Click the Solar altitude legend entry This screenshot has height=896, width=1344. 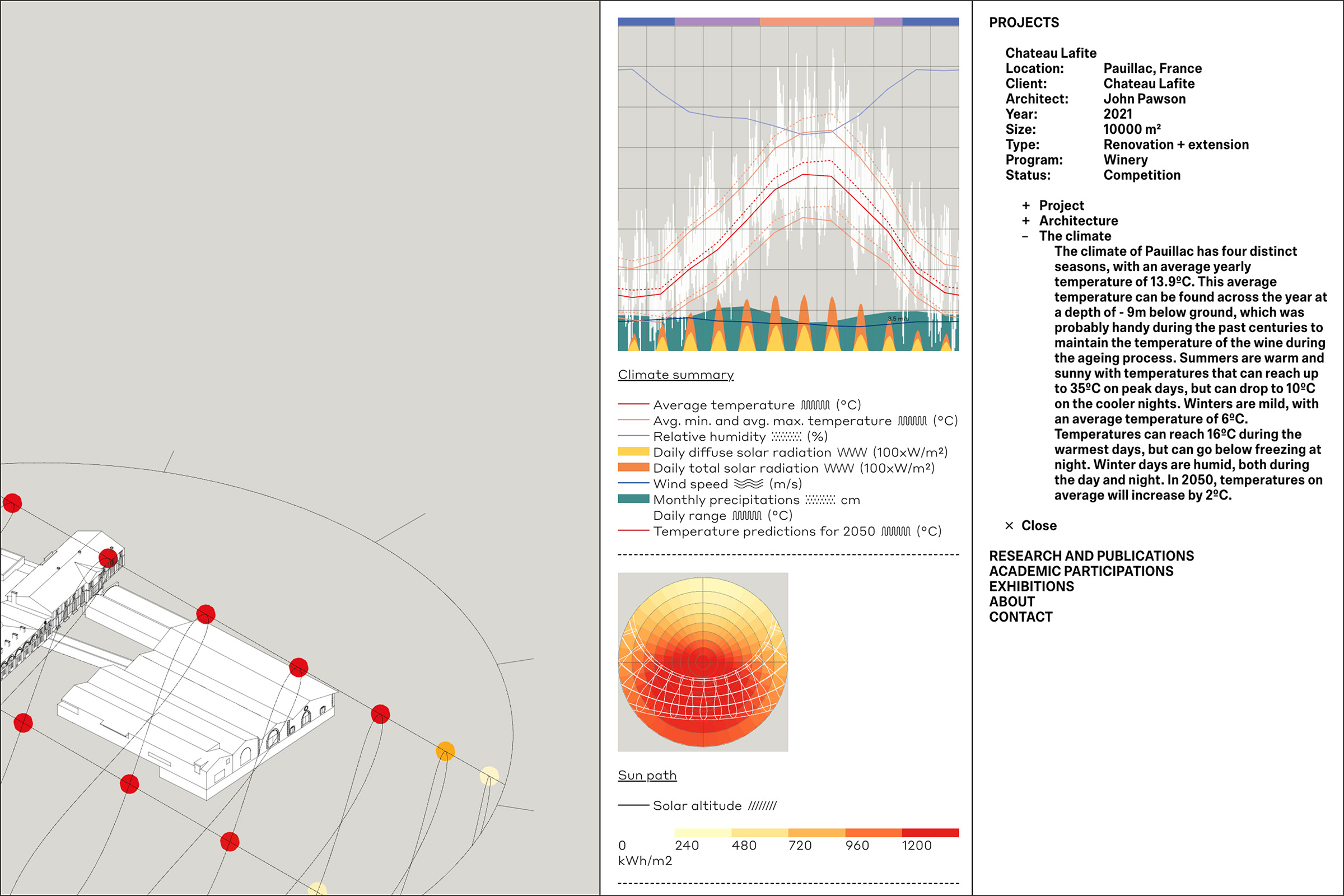697,806
